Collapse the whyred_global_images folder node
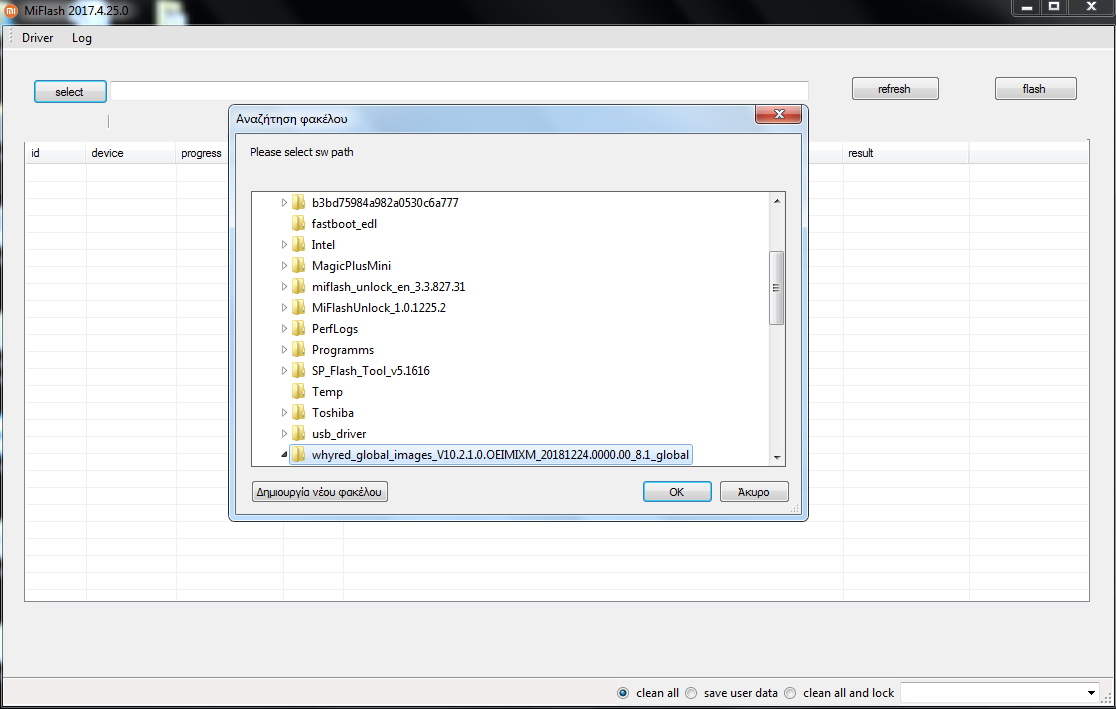 coord(284,454)
